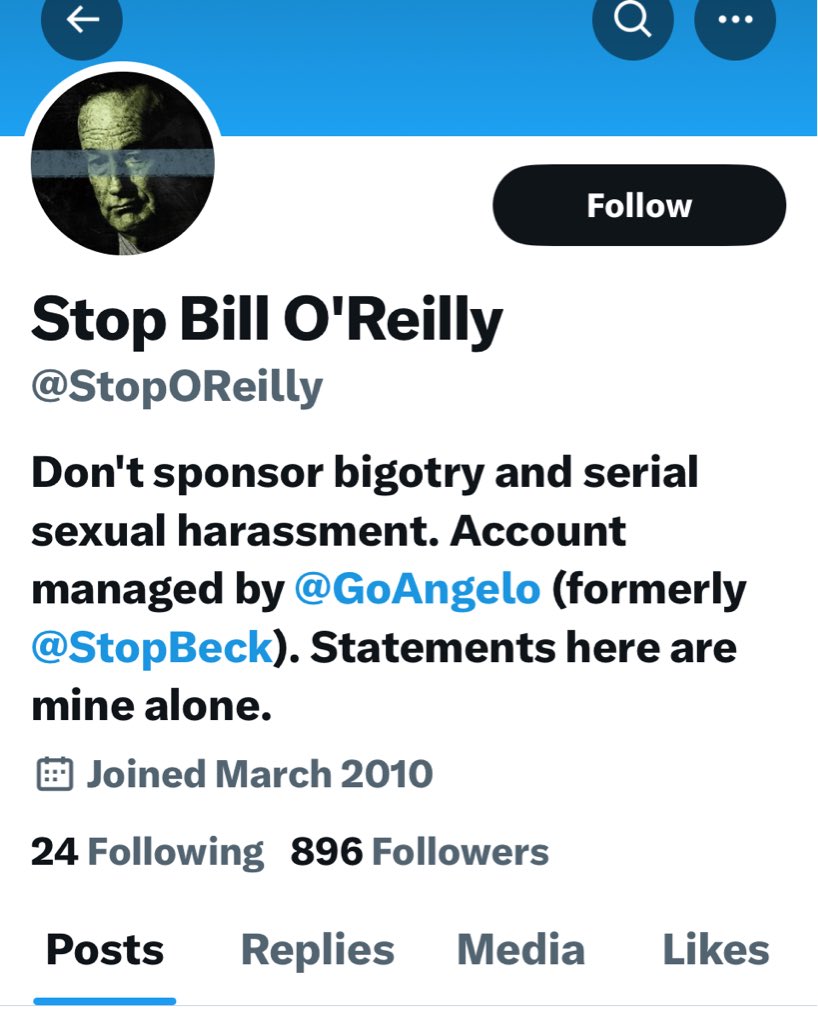Image resolution: width=818 pixels, height=1024 pixels.
Task: Open the Media tab
Action: coord(520,949)
